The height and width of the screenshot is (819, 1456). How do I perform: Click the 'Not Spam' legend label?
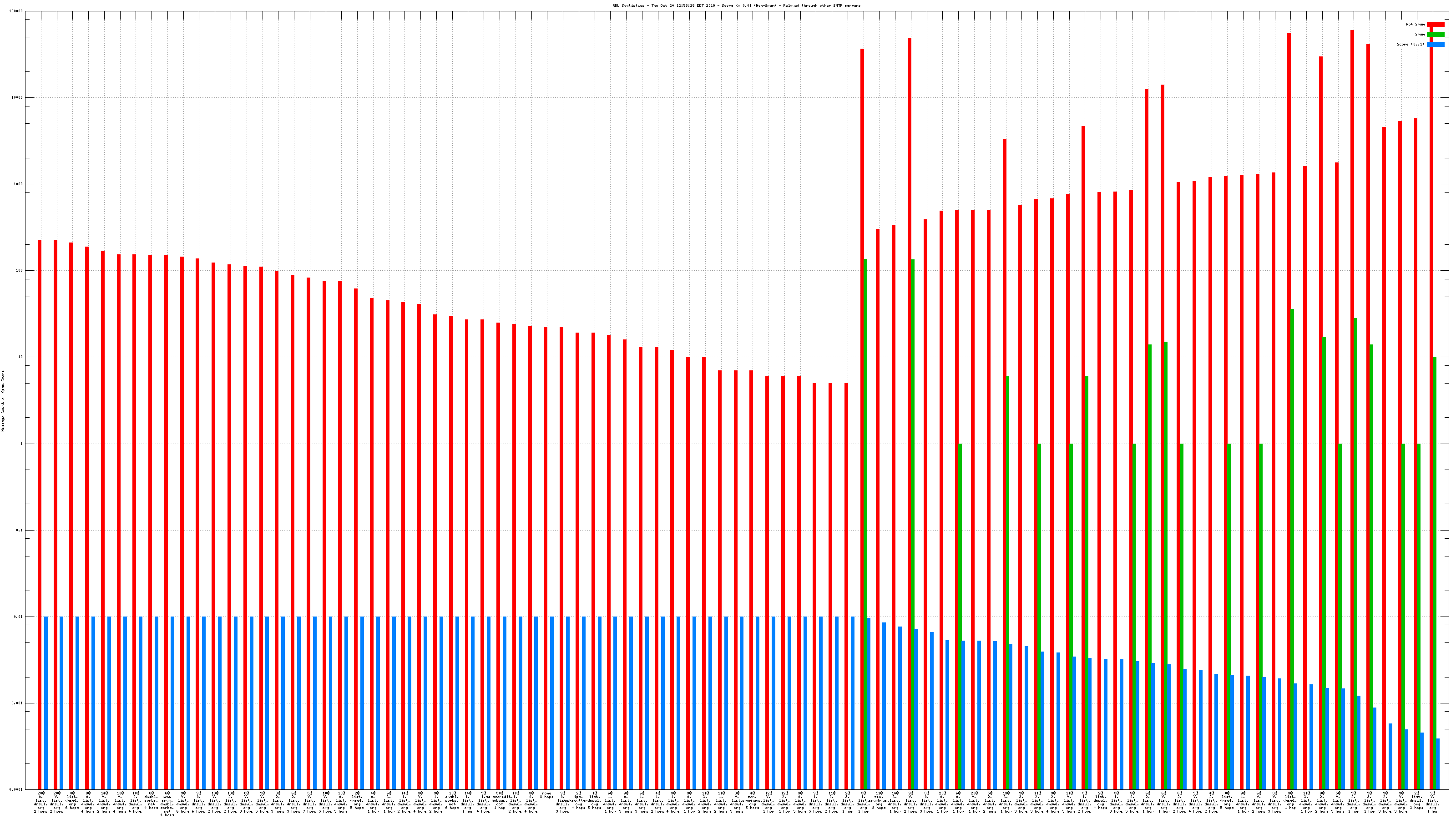click(1416, 24)
